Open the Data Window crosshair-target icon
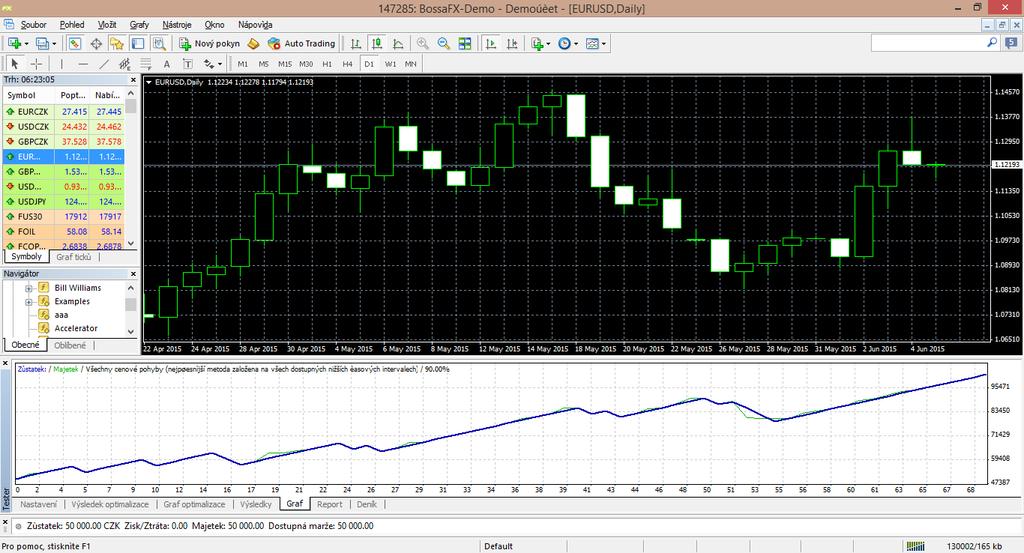Image resolution: width=1024 pixels, height=553 pixels. pos(96,43)
